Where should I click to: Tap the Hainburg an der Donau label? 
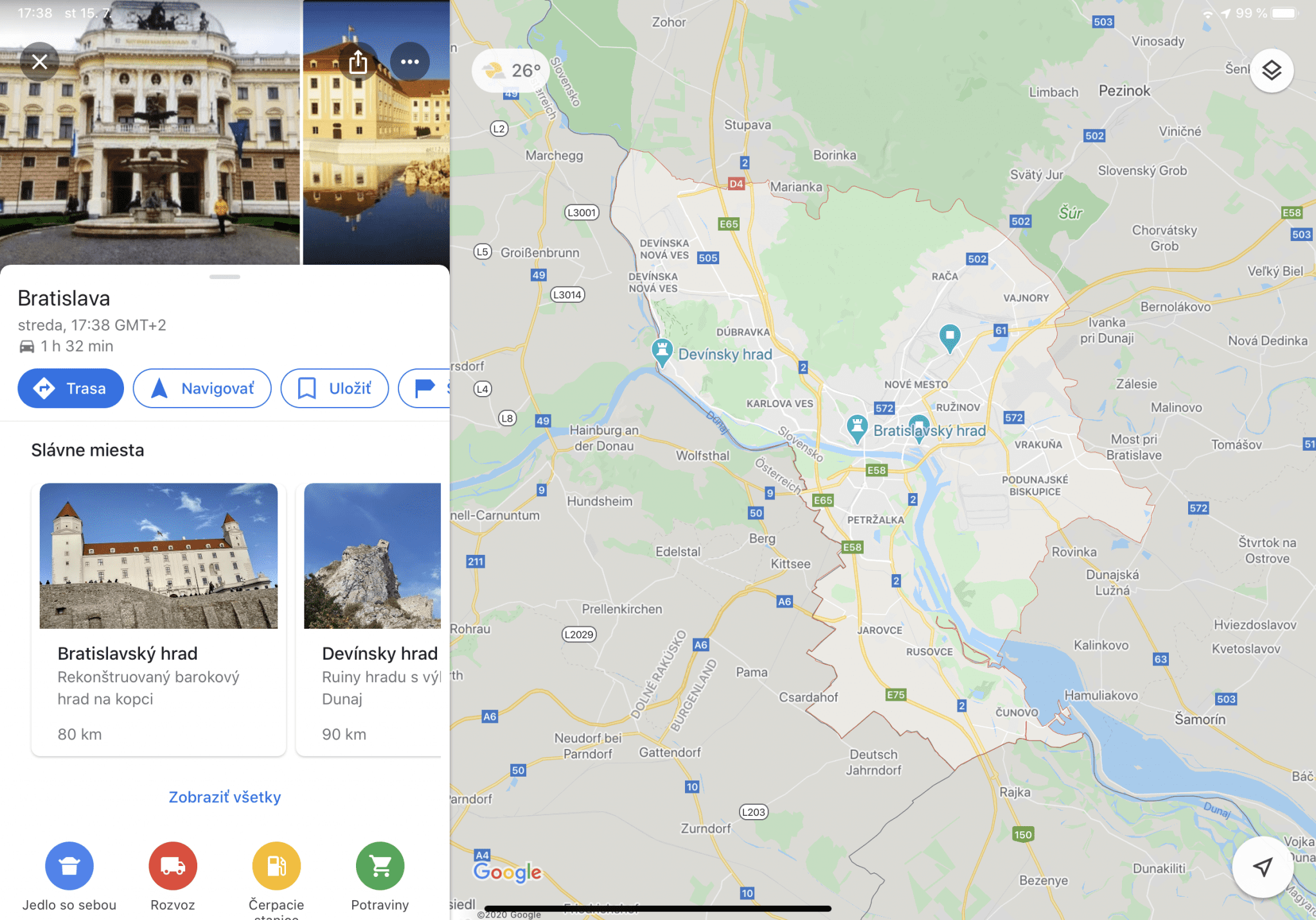coord(604,438)
